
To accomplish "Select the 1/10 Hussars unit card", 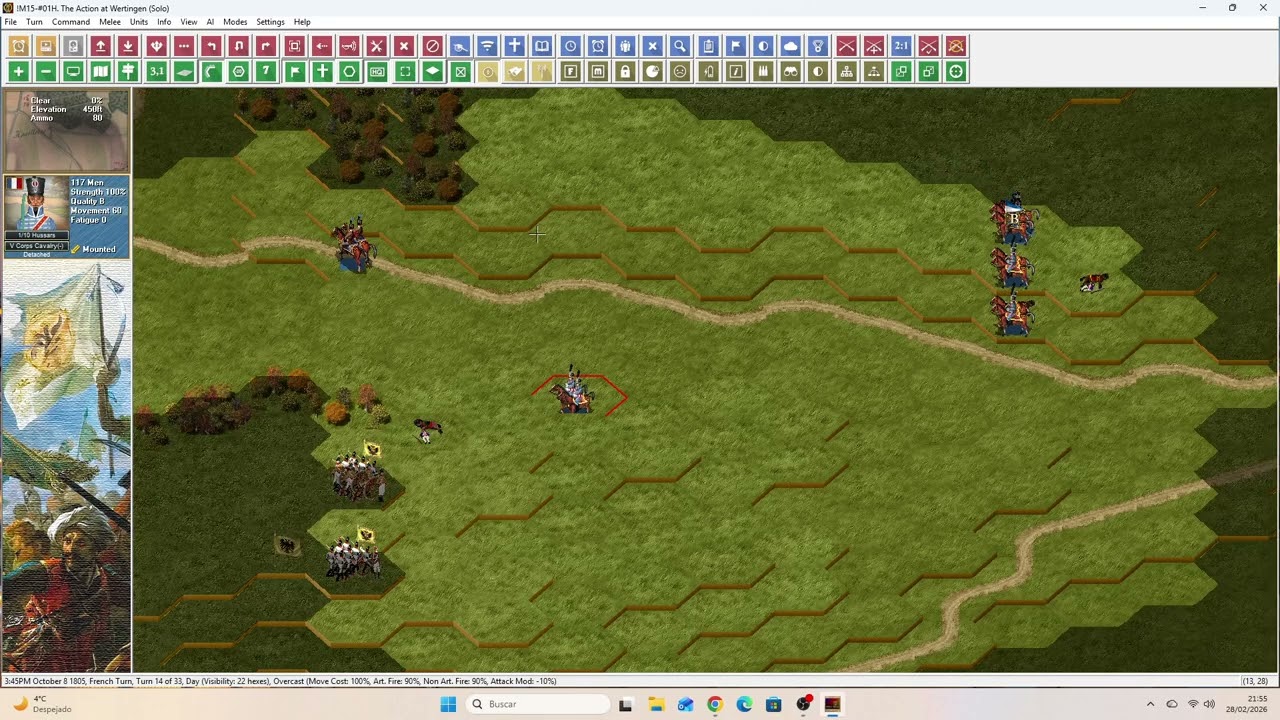I will [x=66, y=217].
